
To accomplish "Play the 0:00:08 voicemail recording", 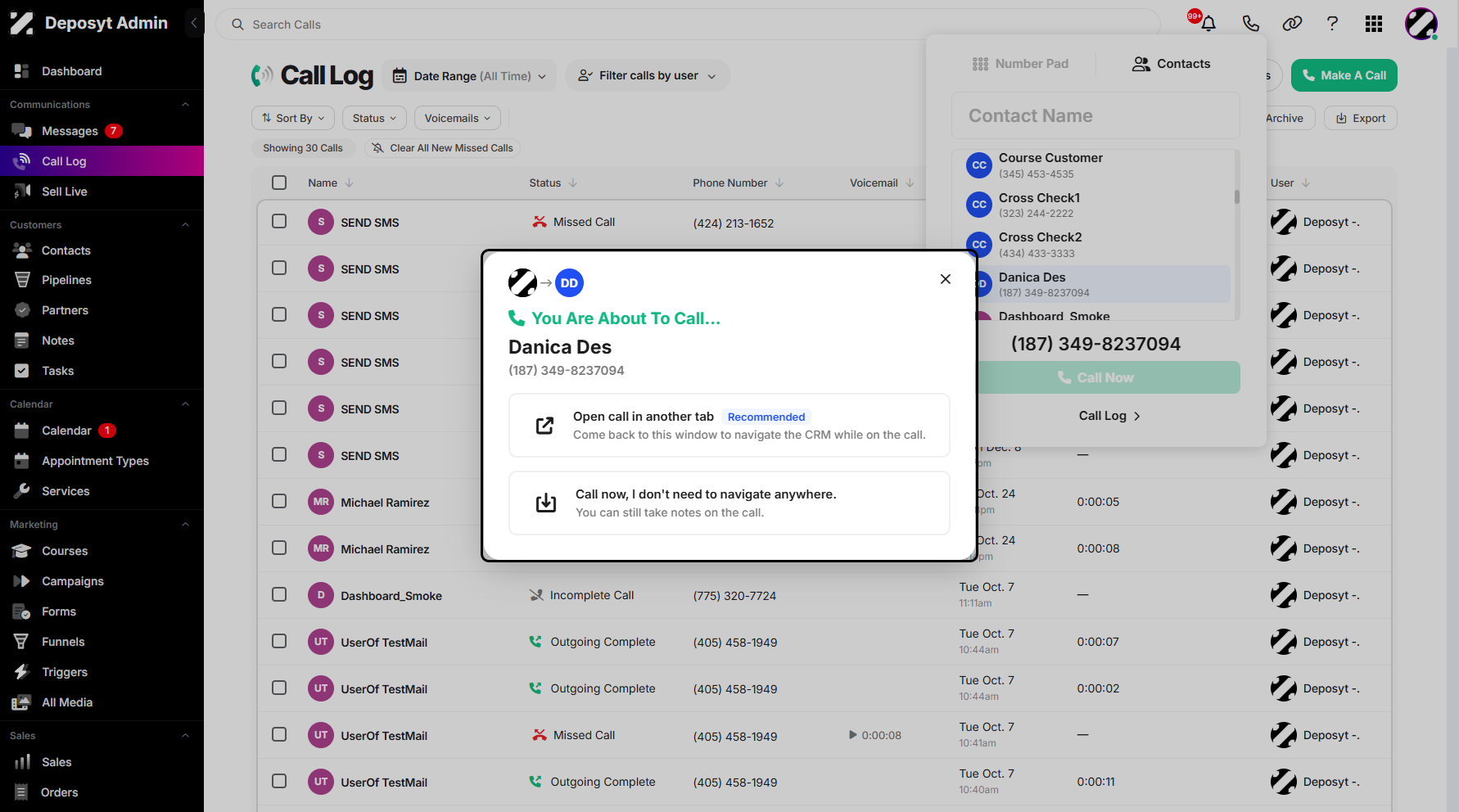I will coord(853,735).
